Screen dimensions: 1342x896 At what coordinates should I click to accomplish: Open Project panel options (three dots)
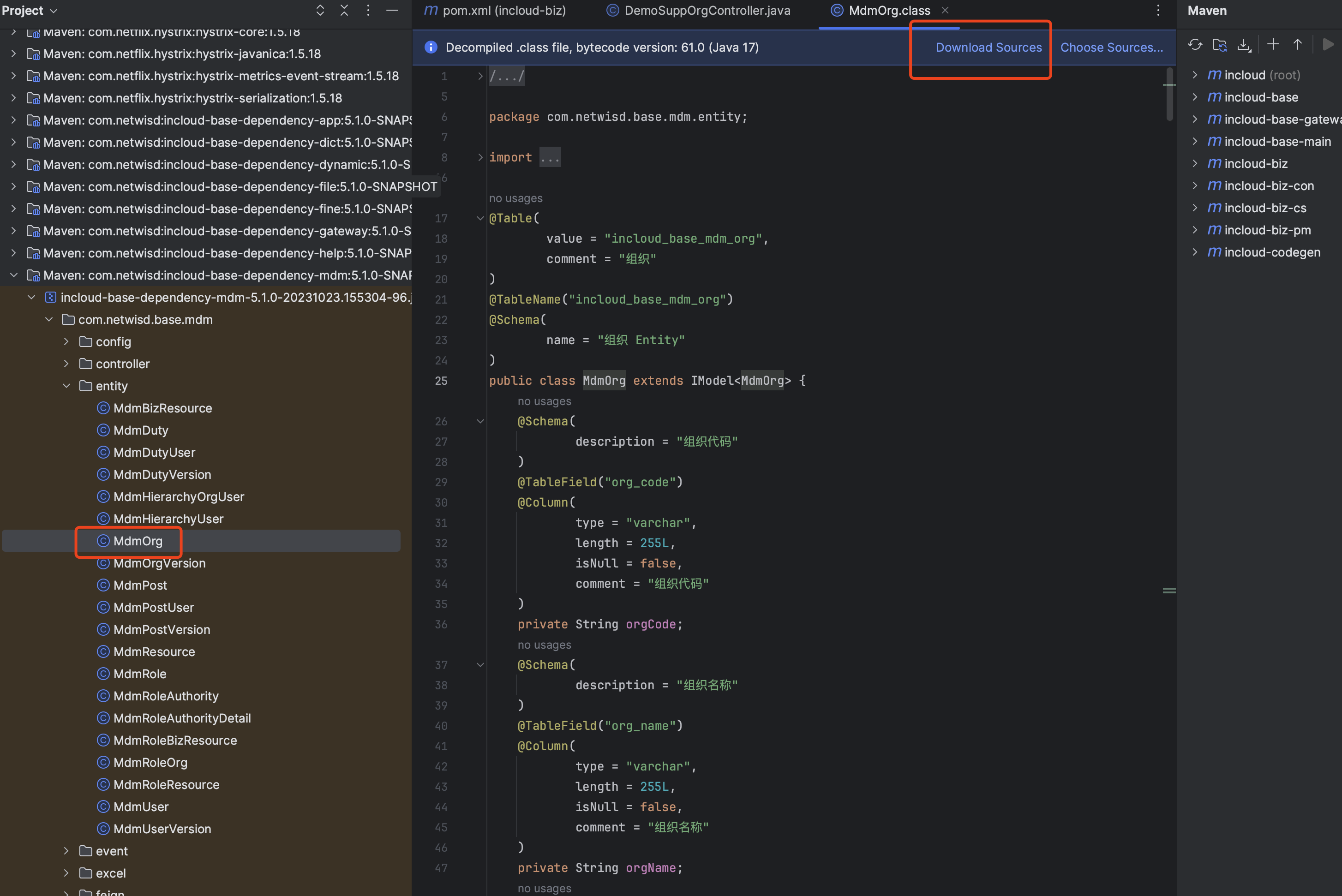(368, 10)
